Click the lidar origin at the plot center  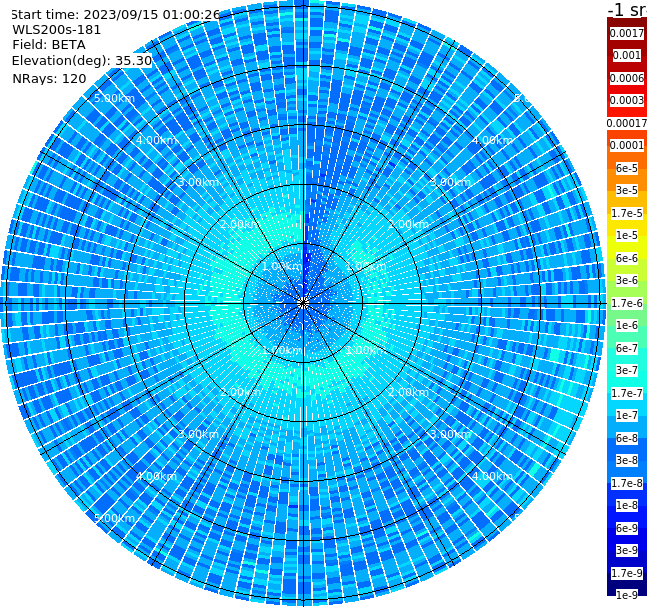point(303,303)
